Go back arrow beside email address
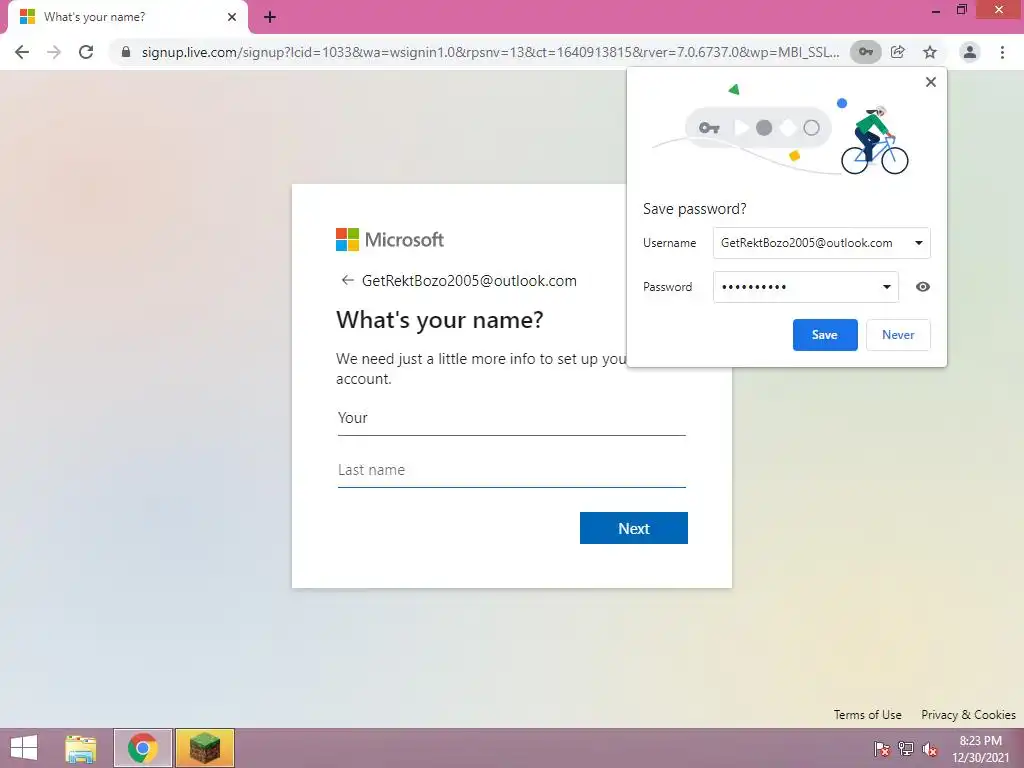The height and width of the screenshot is (768, 1024). 347,280
